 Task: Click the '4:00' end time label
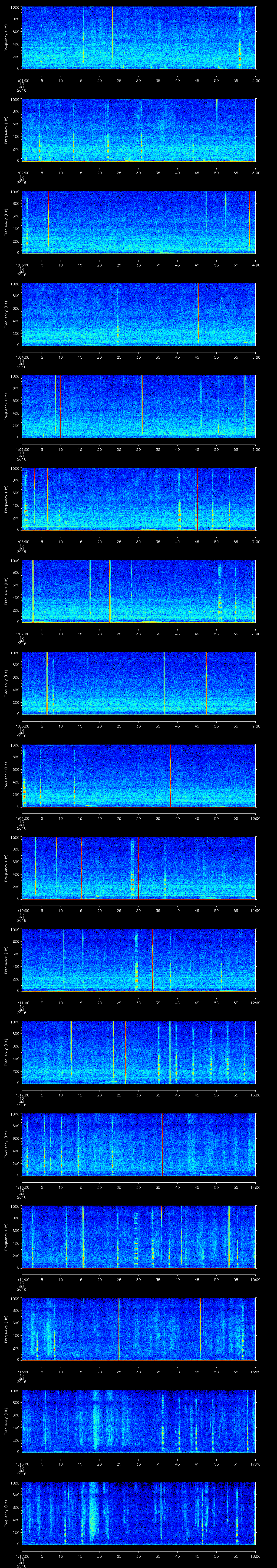click(x=256, y=264)
